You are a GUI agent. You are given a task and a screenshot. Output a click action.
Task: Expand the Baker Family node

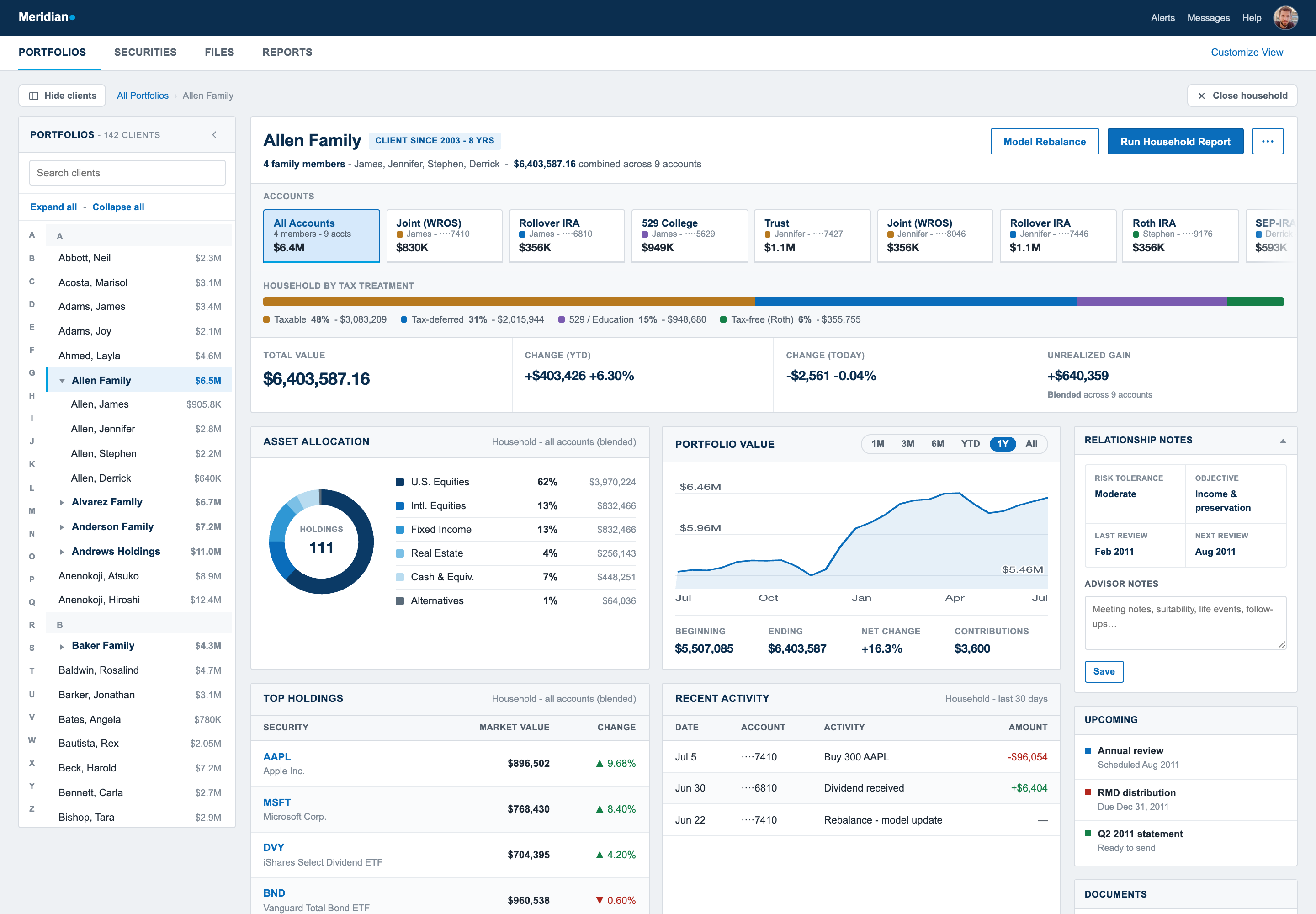(62, 646)
